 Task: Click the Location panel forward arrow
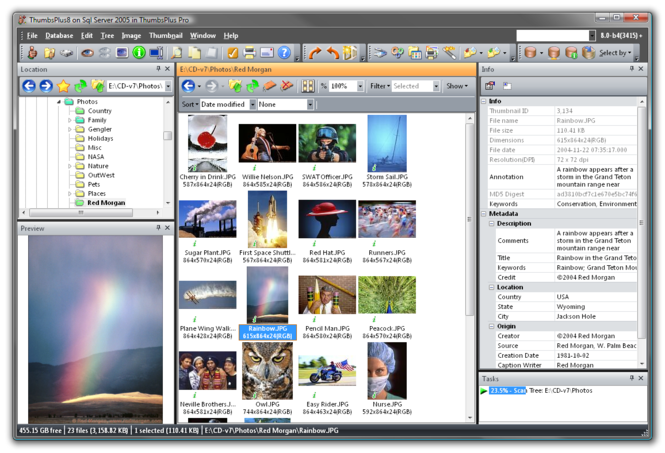click(46, 86)
